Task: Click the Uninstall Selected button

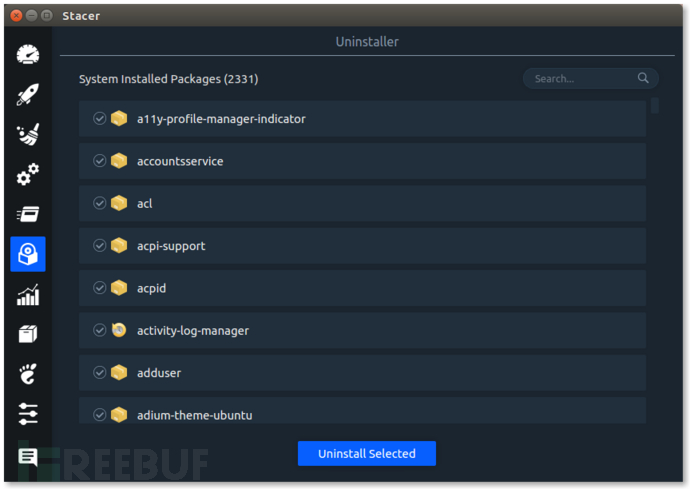Action: [367, 453]
